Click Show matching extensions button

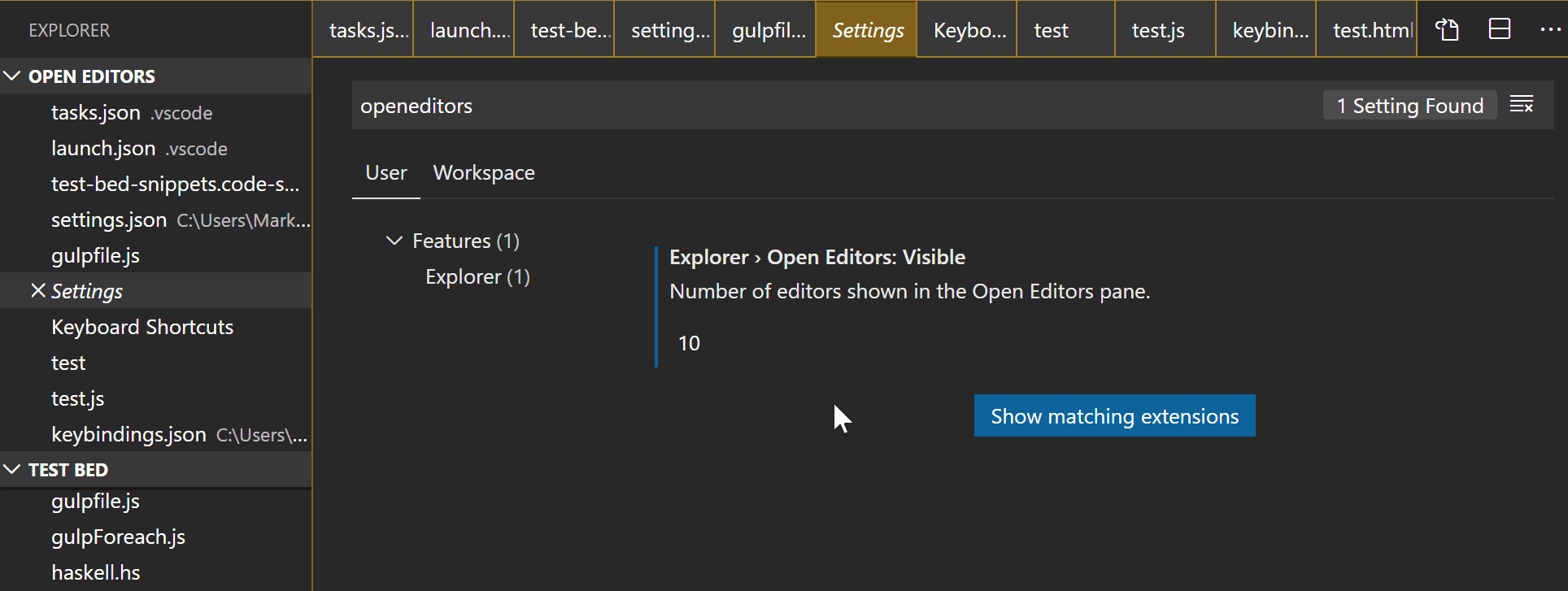pyautogui.click(x=1114, y=416)
